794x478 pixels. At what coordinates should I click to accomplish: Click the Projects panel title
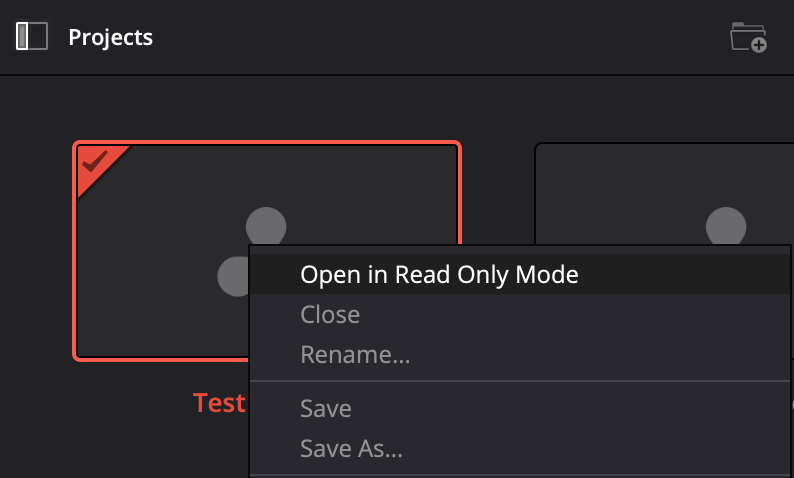[x=111, y=38]
